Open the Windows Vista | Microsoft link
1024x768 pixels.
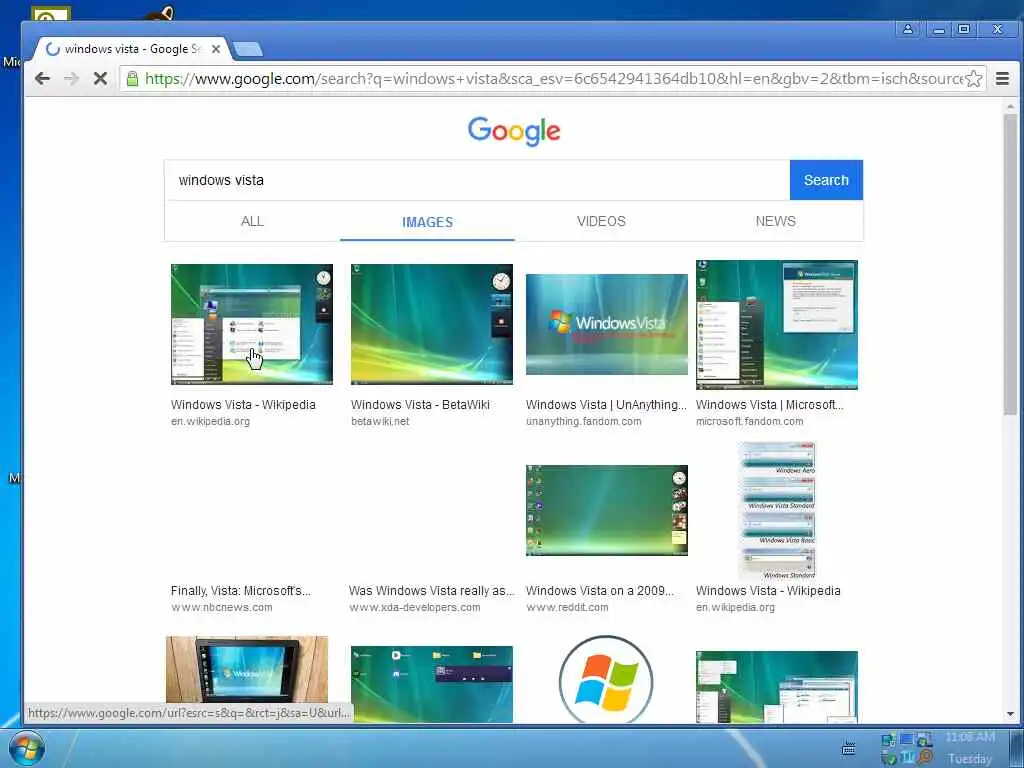pyautogui.click(x=769, y=405)
